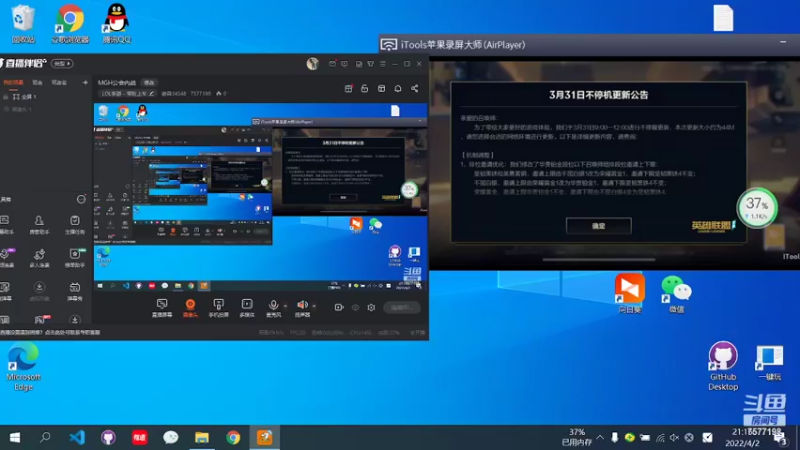Open the text file on desktop
800x450 pixels.
pyautogui.click(x=723, y=18)
